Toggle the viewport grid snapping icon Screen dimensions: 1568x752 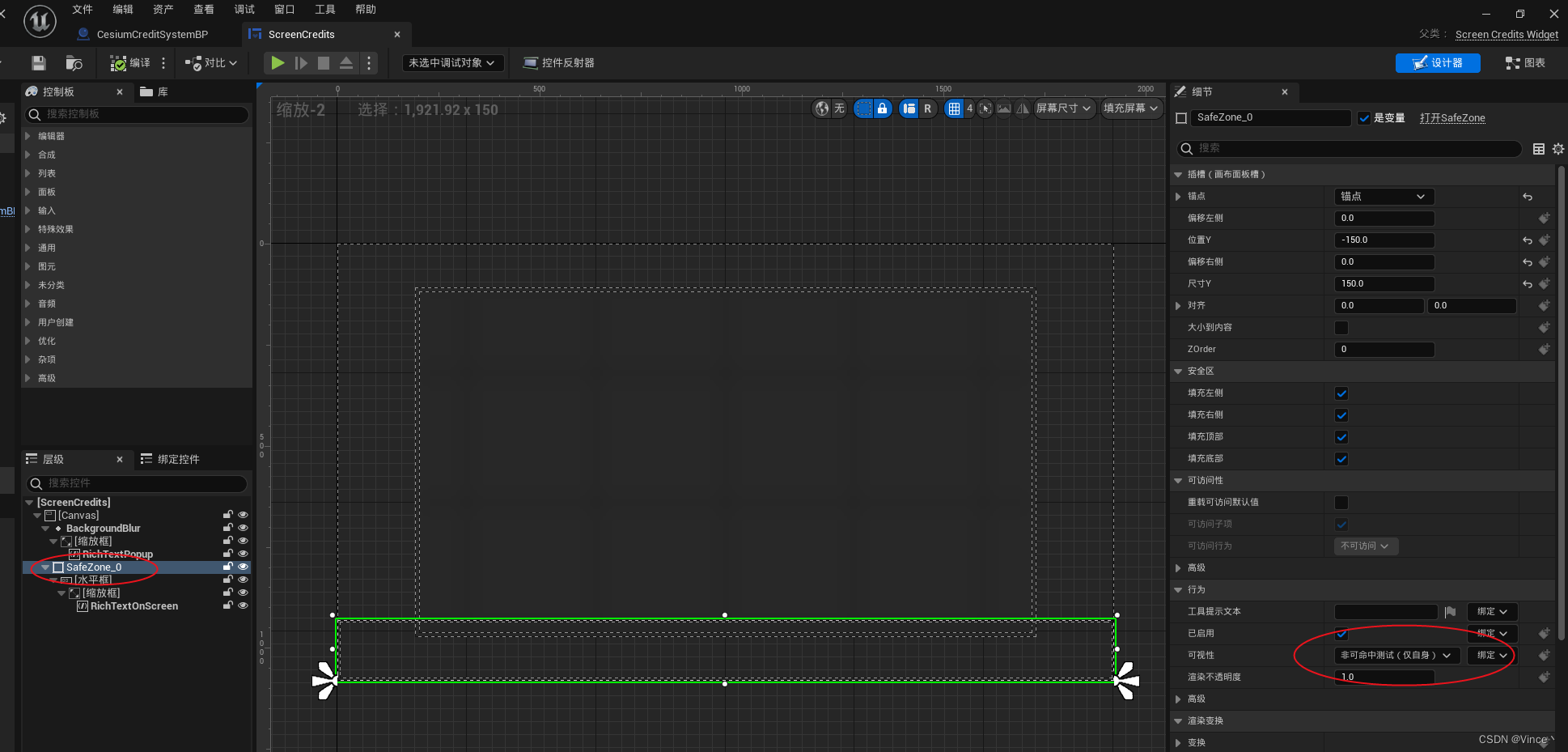coord(956,108)
